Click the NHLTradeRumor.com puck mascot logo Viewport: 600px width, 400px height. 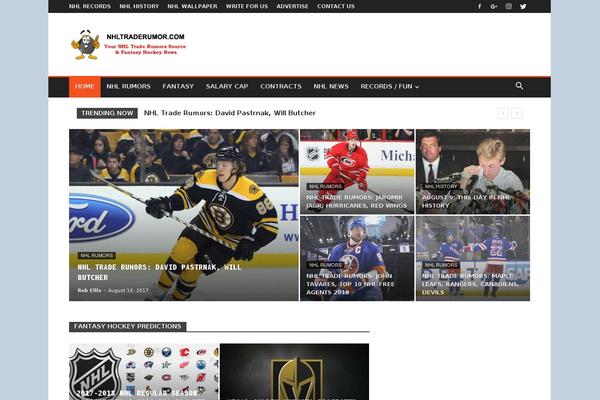point(85,45)
